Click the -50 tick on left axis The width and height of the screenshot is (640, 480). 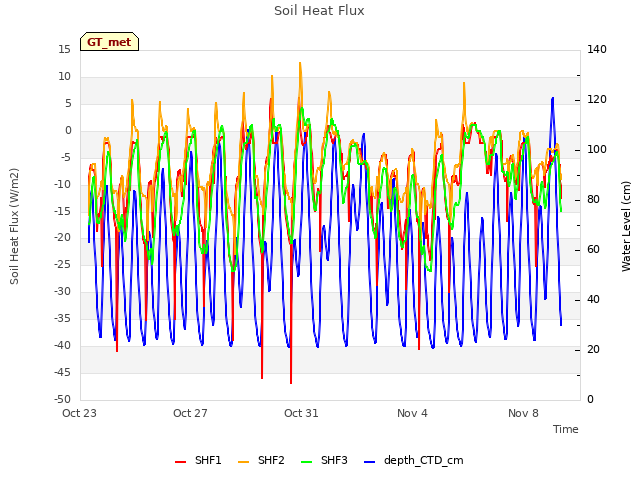point(62,400)
